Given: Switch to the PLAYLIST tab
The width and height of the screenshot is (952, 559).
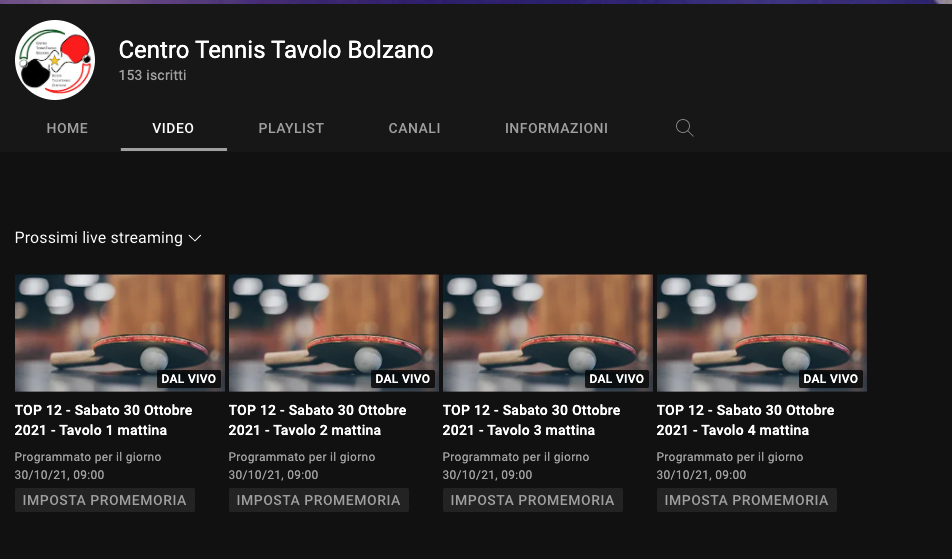Looking at the screenshot, I should click(x=291, y=128).
